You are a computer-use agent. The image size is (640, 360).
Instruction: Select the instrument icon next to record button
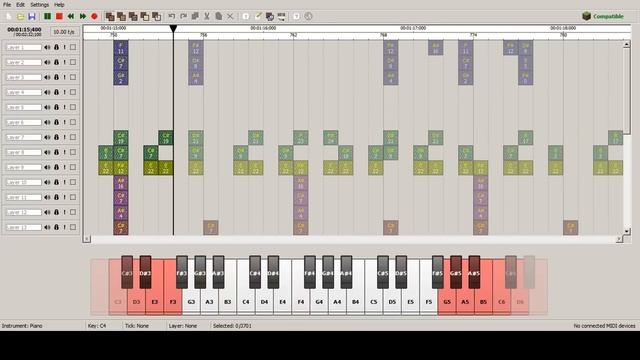[110, 16]
